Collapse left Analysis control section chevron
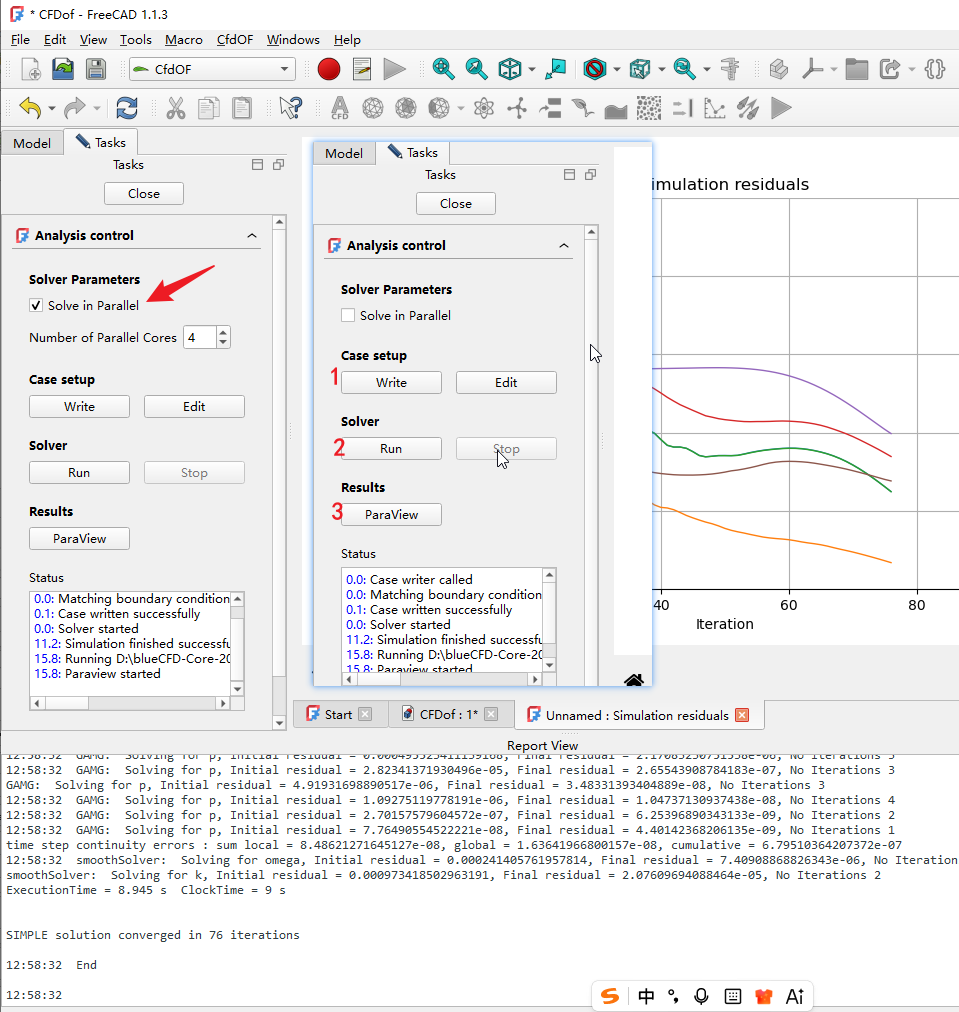Viewport: 959px width, 1012px height. 252,236
